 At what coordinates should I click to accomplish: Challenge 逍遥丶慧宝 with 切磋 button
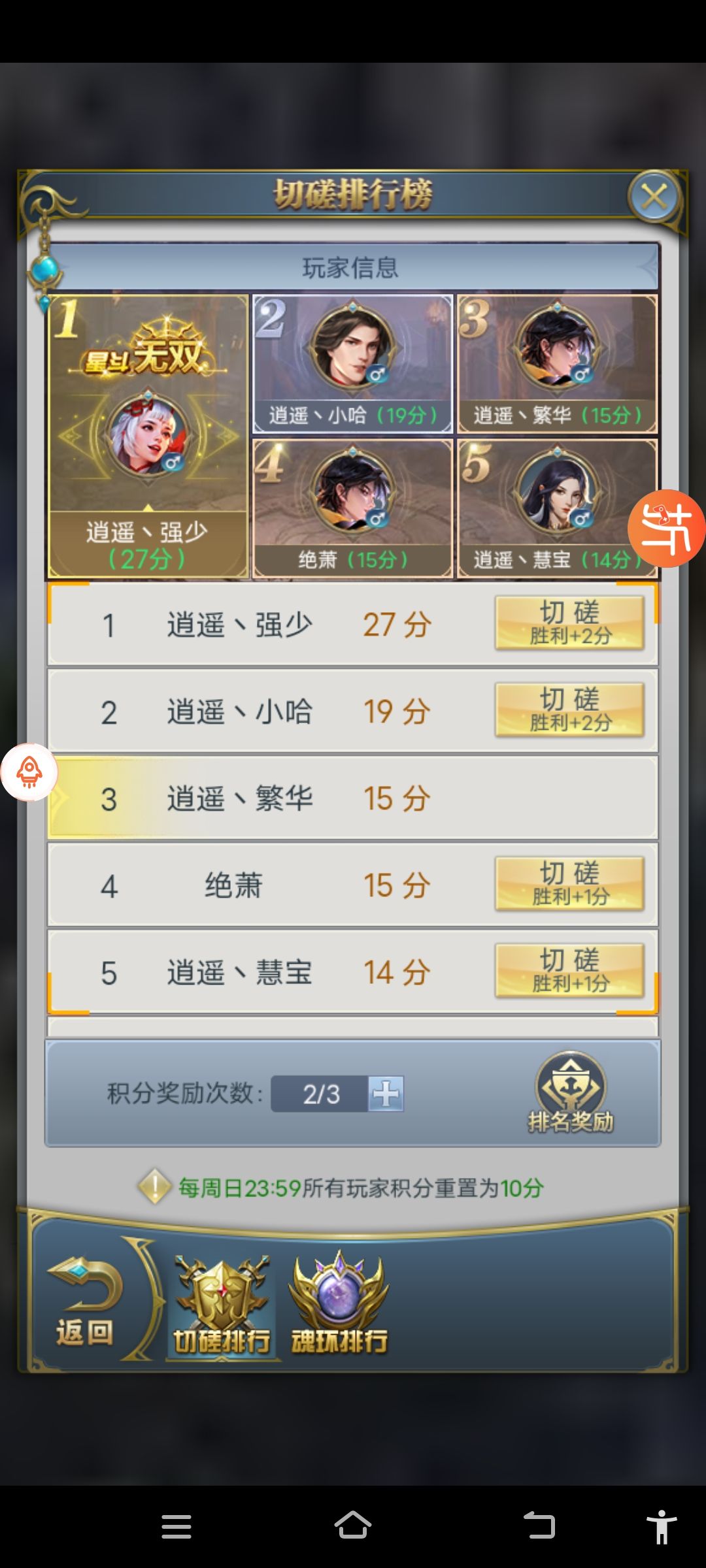pyautogui.click(x=569, y=971)
